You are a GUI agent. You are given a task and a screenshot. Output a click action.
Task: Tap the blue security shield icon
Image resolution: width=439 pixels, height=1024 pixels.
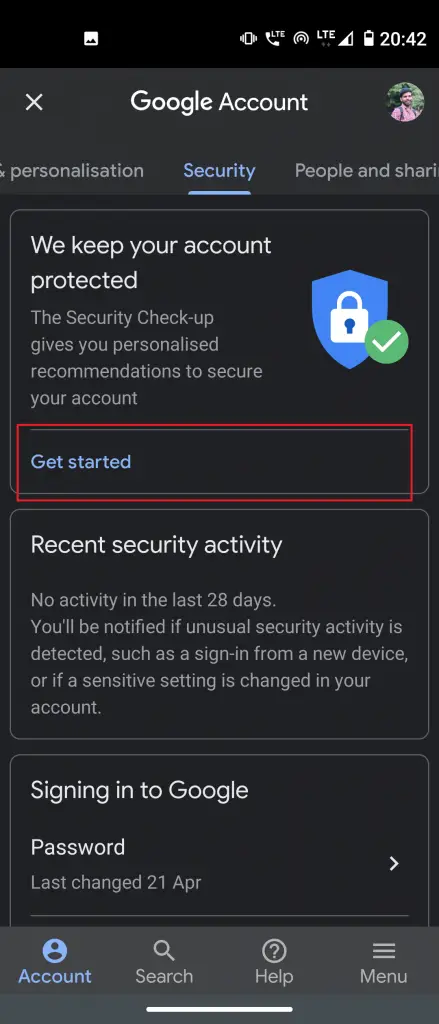[x=351, y=319]
